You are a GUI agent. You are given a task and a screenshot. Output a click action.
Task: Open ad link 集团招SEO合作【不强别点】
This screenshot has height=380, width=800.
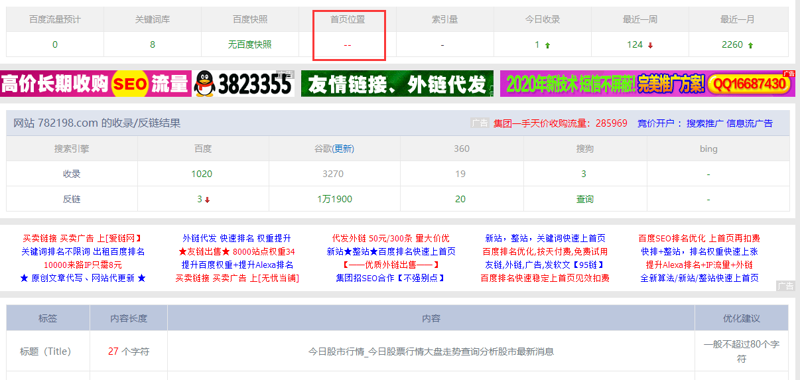[391, 278]
